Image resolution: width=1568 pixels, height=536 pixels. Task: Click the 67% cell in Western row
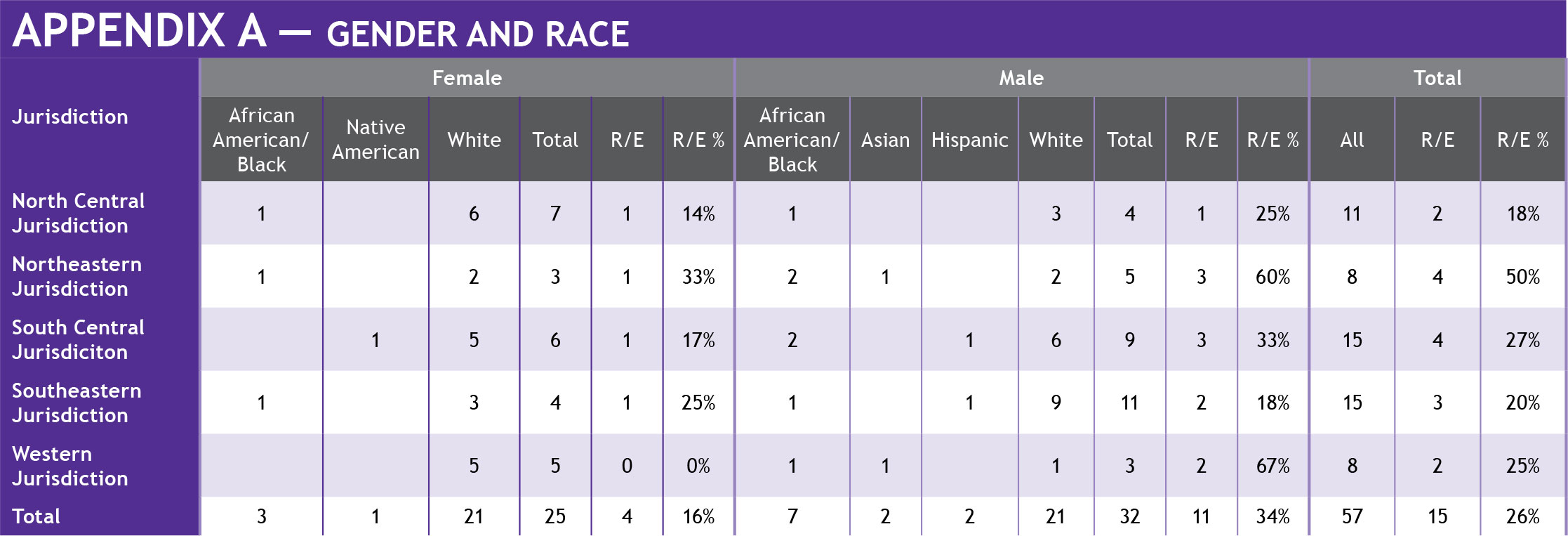click(x=1273, y=466)
